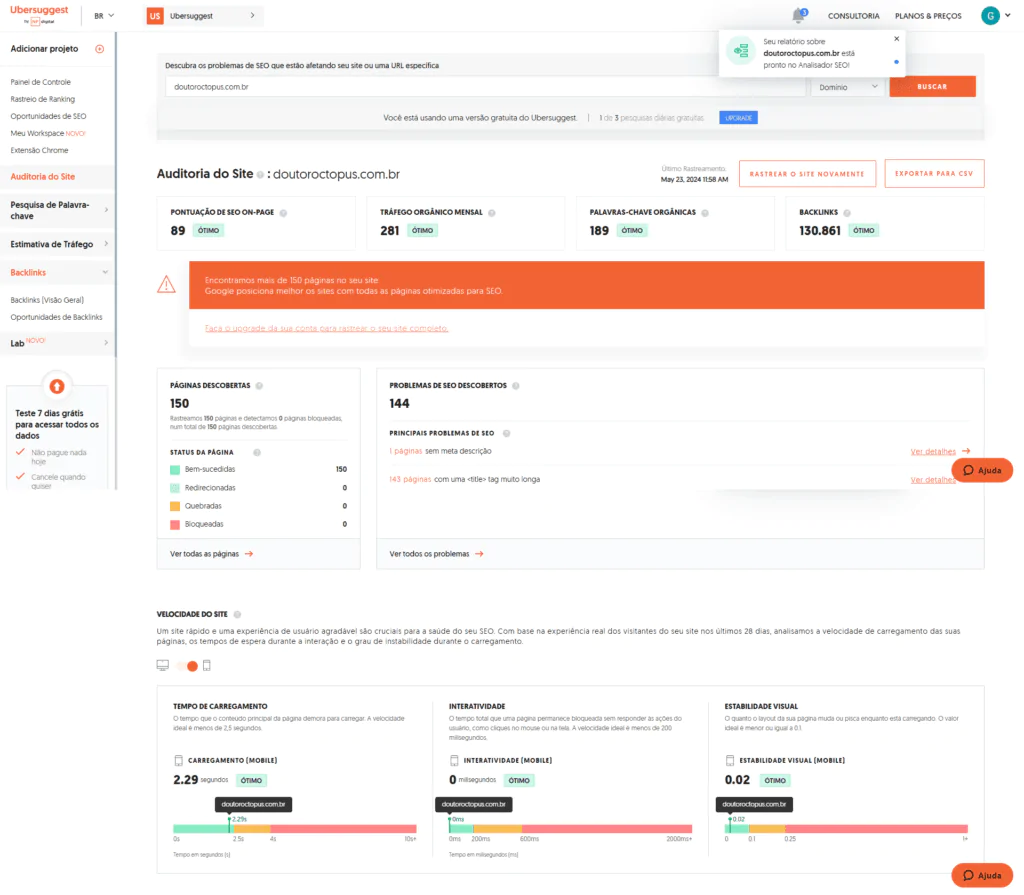Image resolution: width=1024 pixels, height=895 pixels.
Task: Go to Planos & Preços page
Action: tap(928, 16)
